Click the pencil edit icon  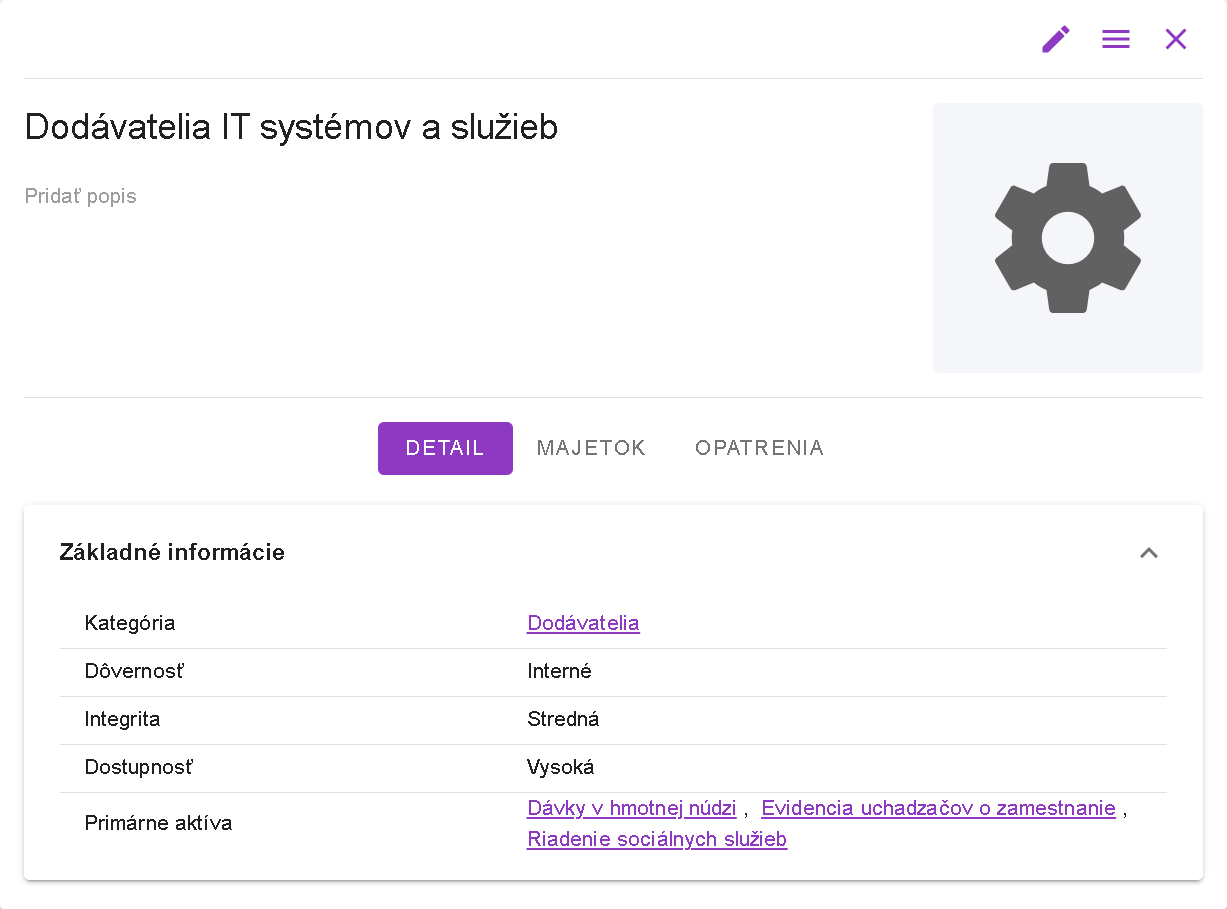pyautogui.click(x=1056, y=39)
